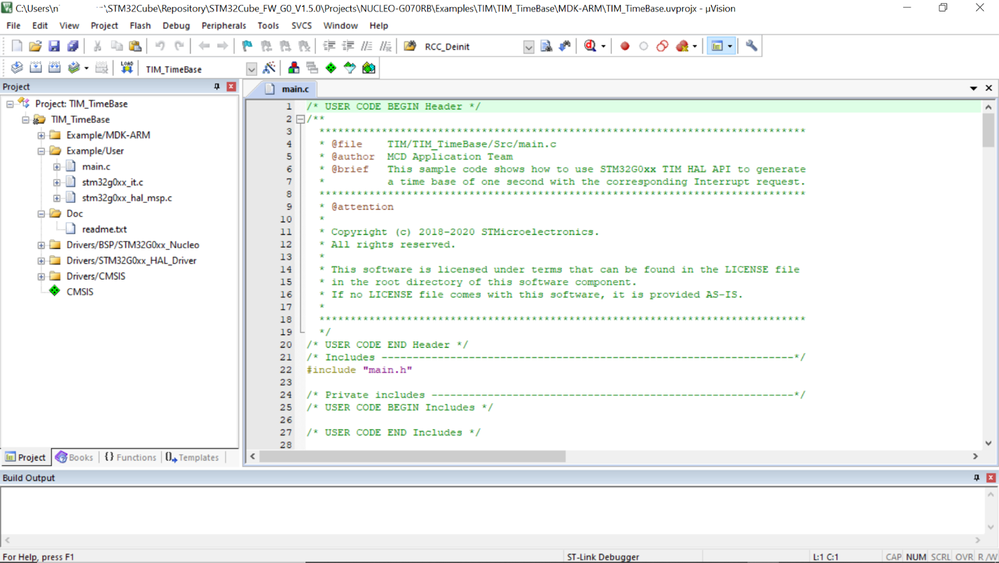Switch to the Functions tab

pyautogui.click(x=130, y=457)
